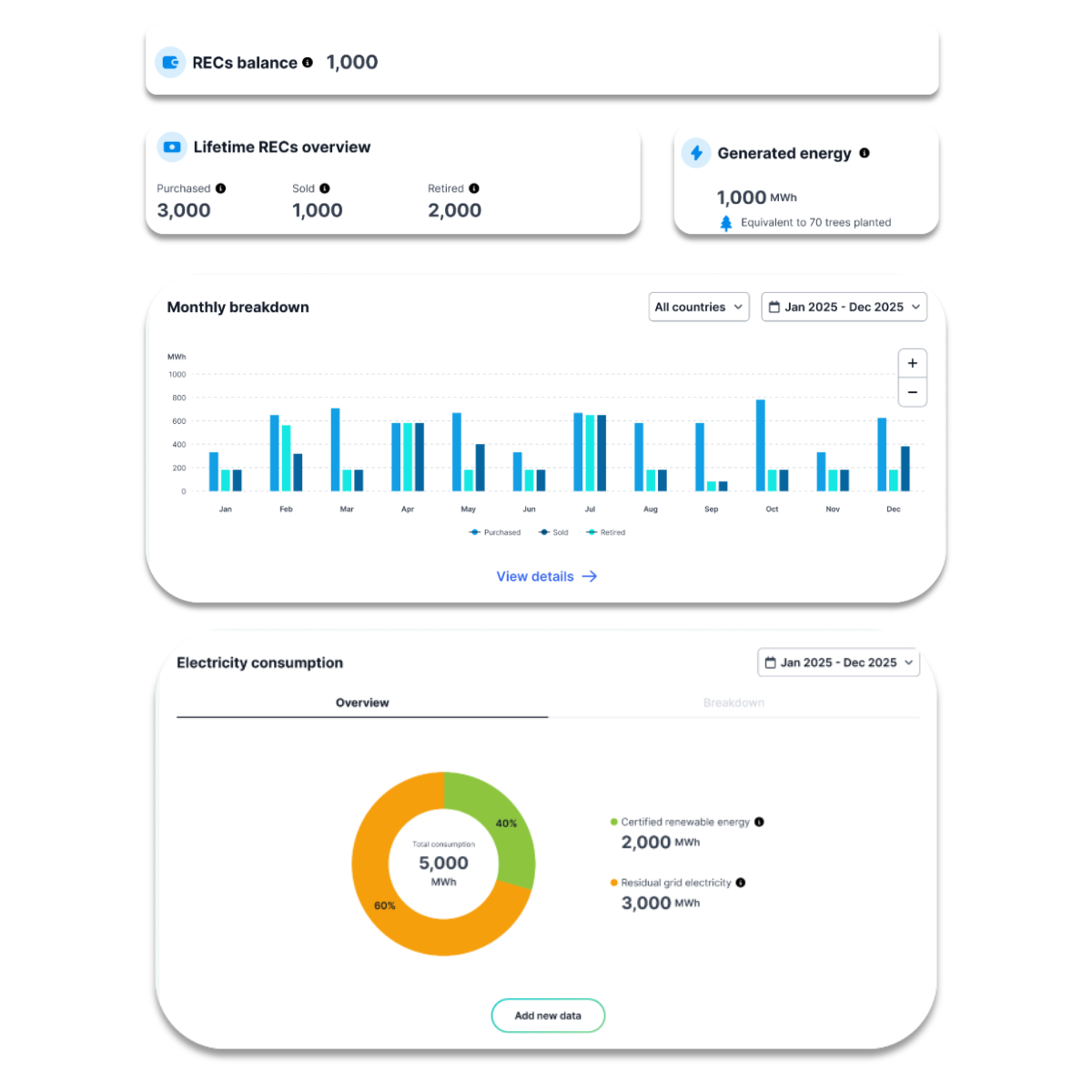This screenshot has height=1092, width=1092.
Task: Click the RECs balance wallet icon
Action: pos(170,63)
